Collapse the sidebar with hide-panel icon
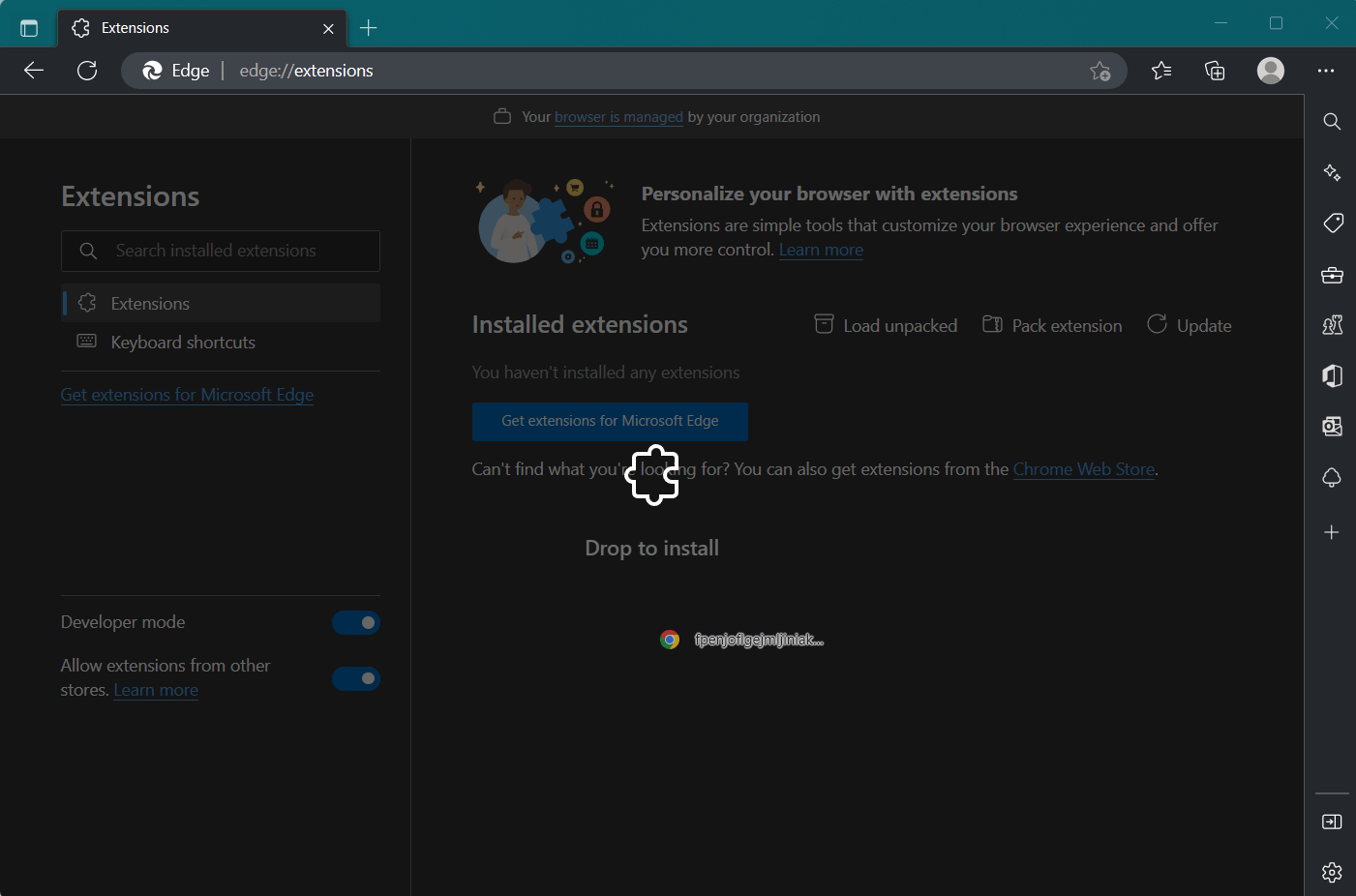This screenshot has width=1356, height=896. coord(1332,821)
